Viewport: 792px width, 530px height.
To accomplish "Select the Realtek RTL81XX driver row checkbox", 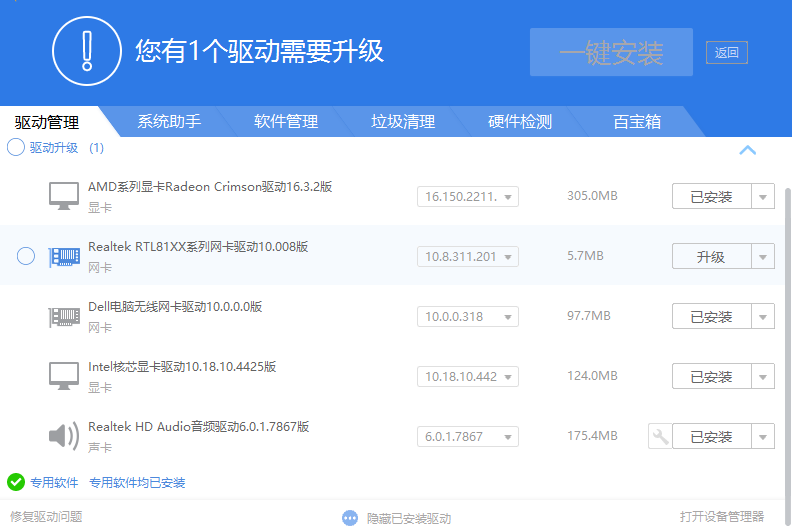I will pyautogui.click(x=26, y=256).
